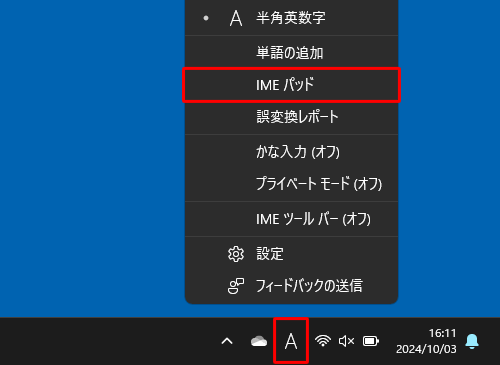Choose 誤変換レポート in the menu
The image size is (500, 365).
tap(291, 117)
